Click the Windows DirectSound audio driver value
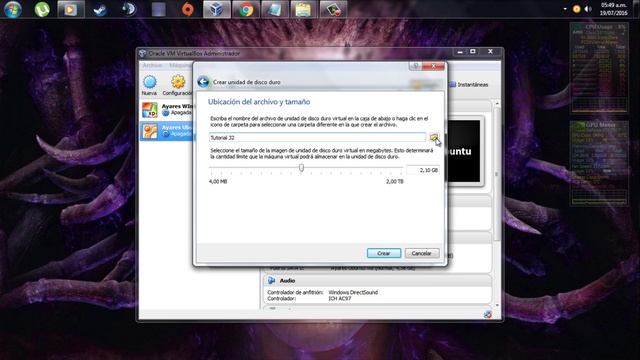 (353, 292)
